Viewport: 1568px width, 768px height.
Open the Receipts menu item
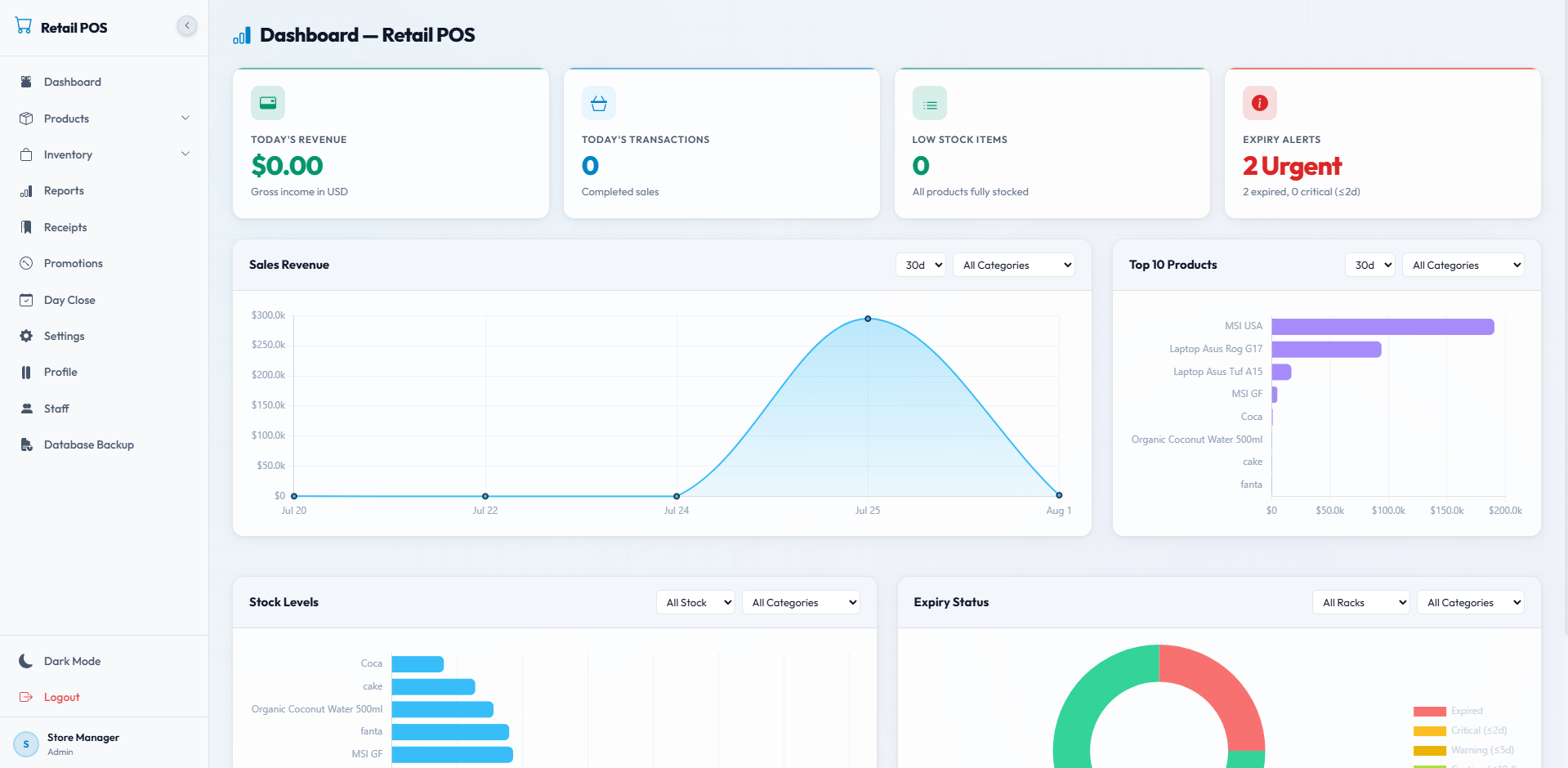(x=105, y=227)
